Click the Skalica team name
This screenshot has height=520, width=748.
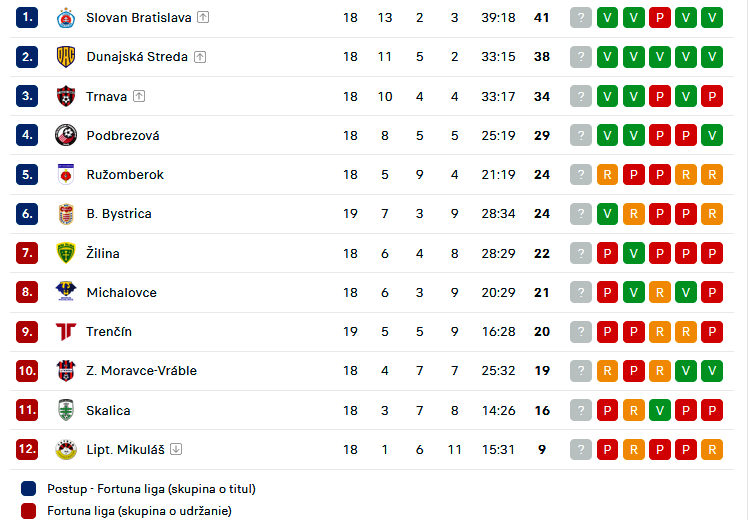click(108, 410)
